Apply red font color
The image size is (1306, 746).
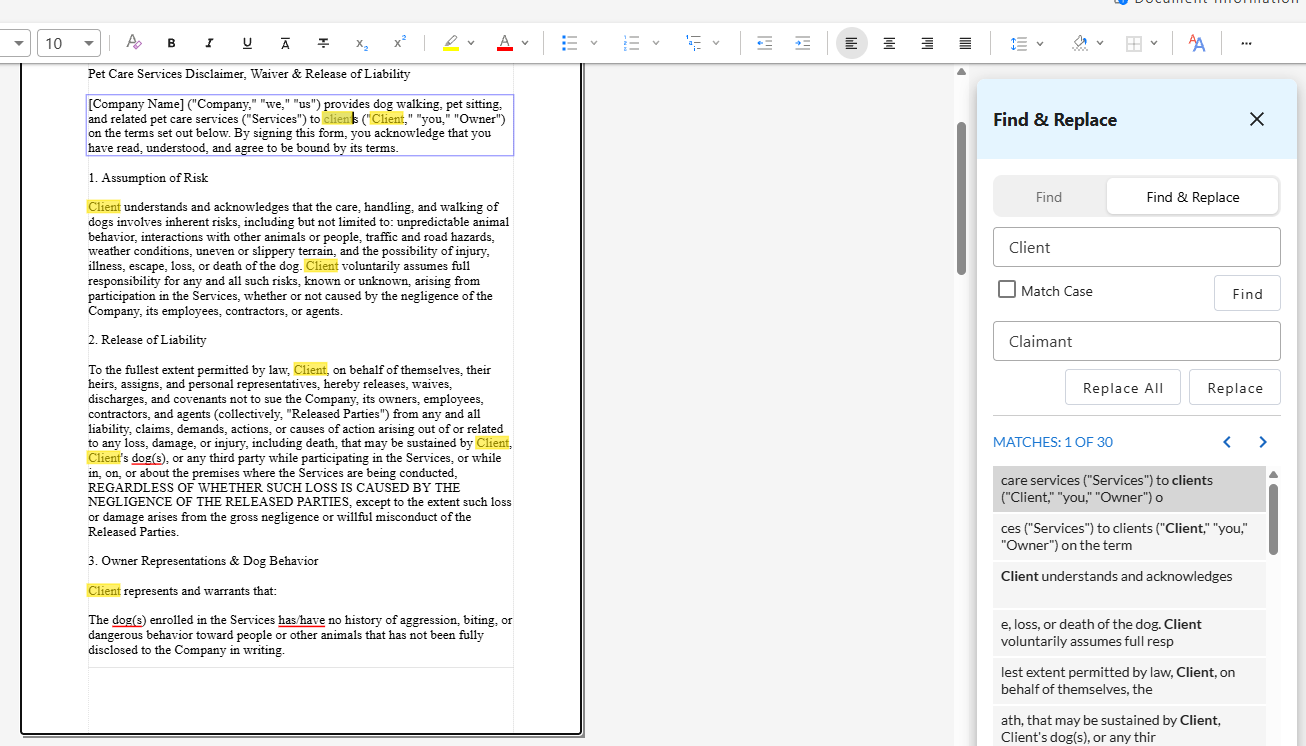[505, 43]
